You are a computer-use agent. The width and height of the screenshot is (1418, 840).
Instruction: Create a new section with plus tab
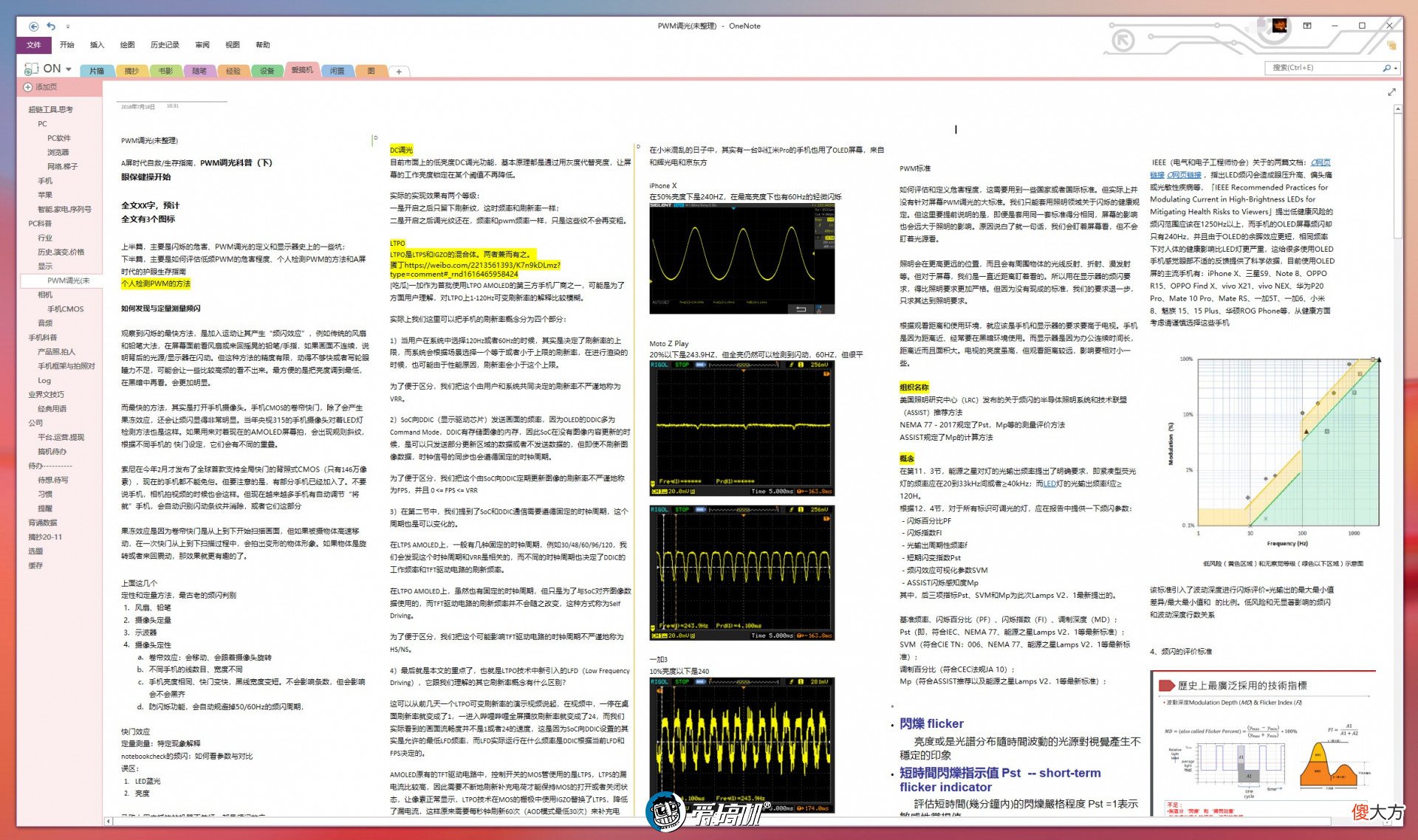pyautogui.click(x=399, y=72)
